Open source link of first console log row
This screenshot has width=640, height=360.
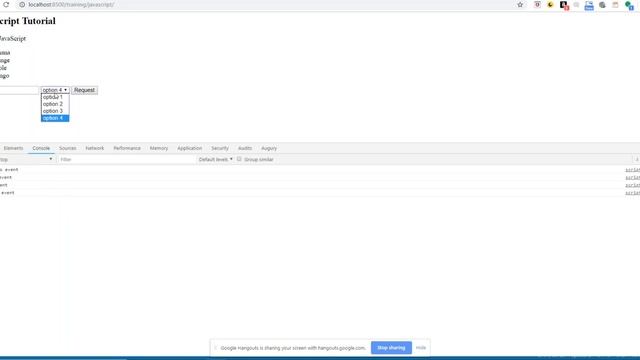(x=633, y=169)
